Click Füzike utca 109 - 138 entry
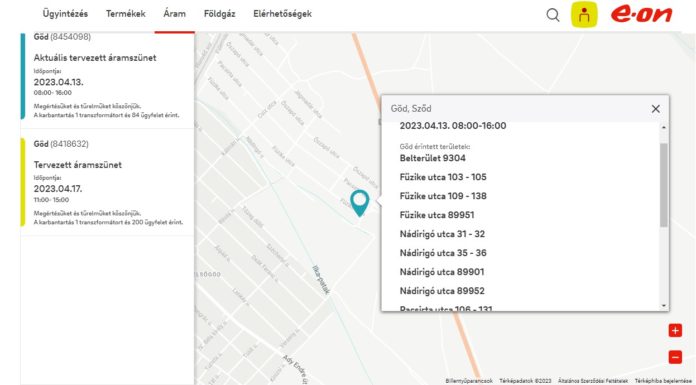This screenshot has height=385, width=696. [x=443, y=196]
